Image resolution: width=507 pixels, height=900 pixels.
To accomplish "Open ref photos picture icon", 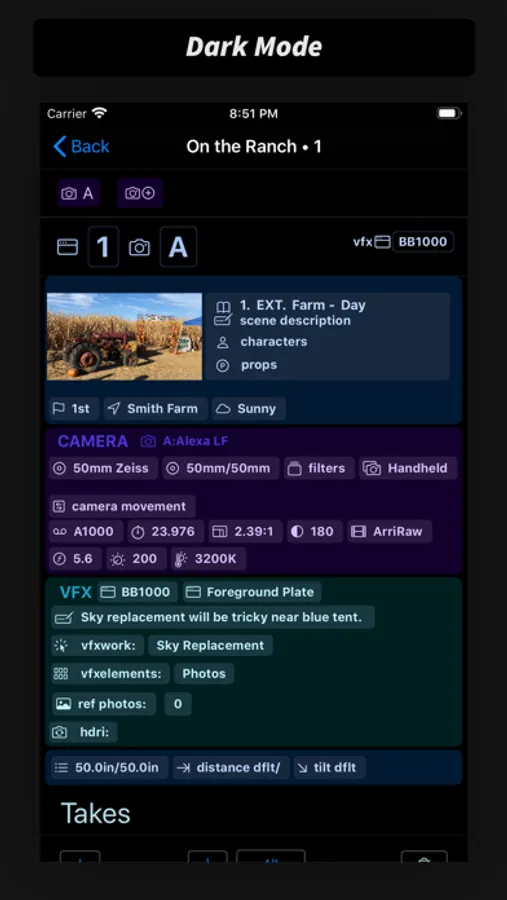I will 62,704.
